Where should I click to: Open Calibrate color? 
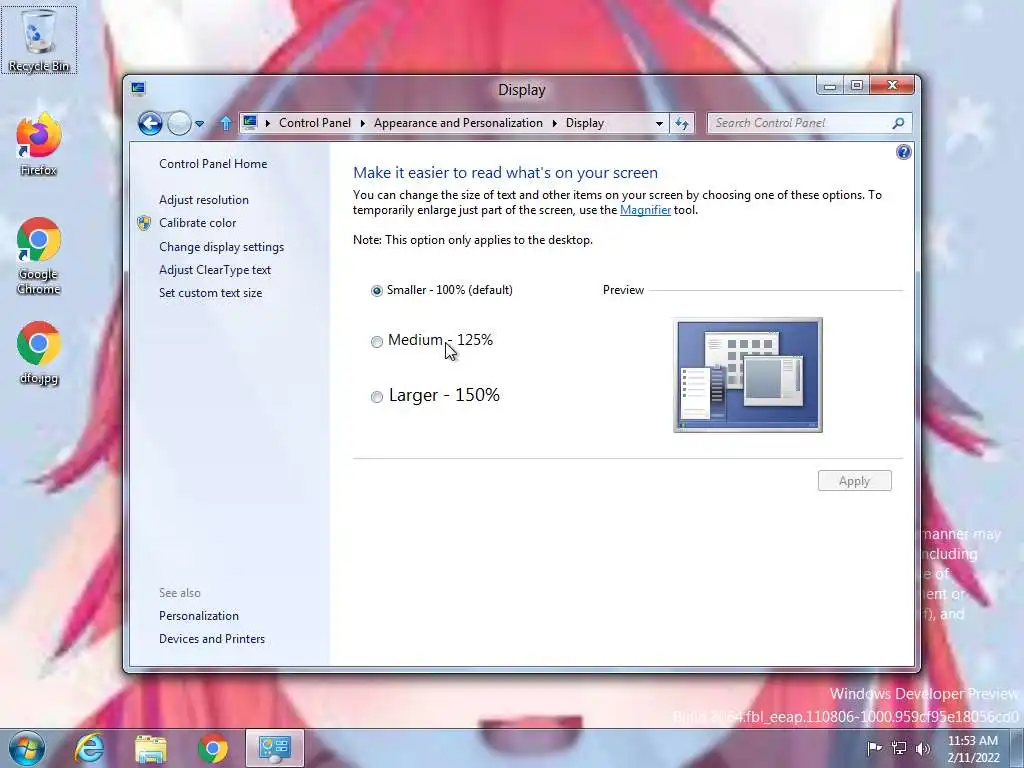pyautogui.click(x=197, y=223)
